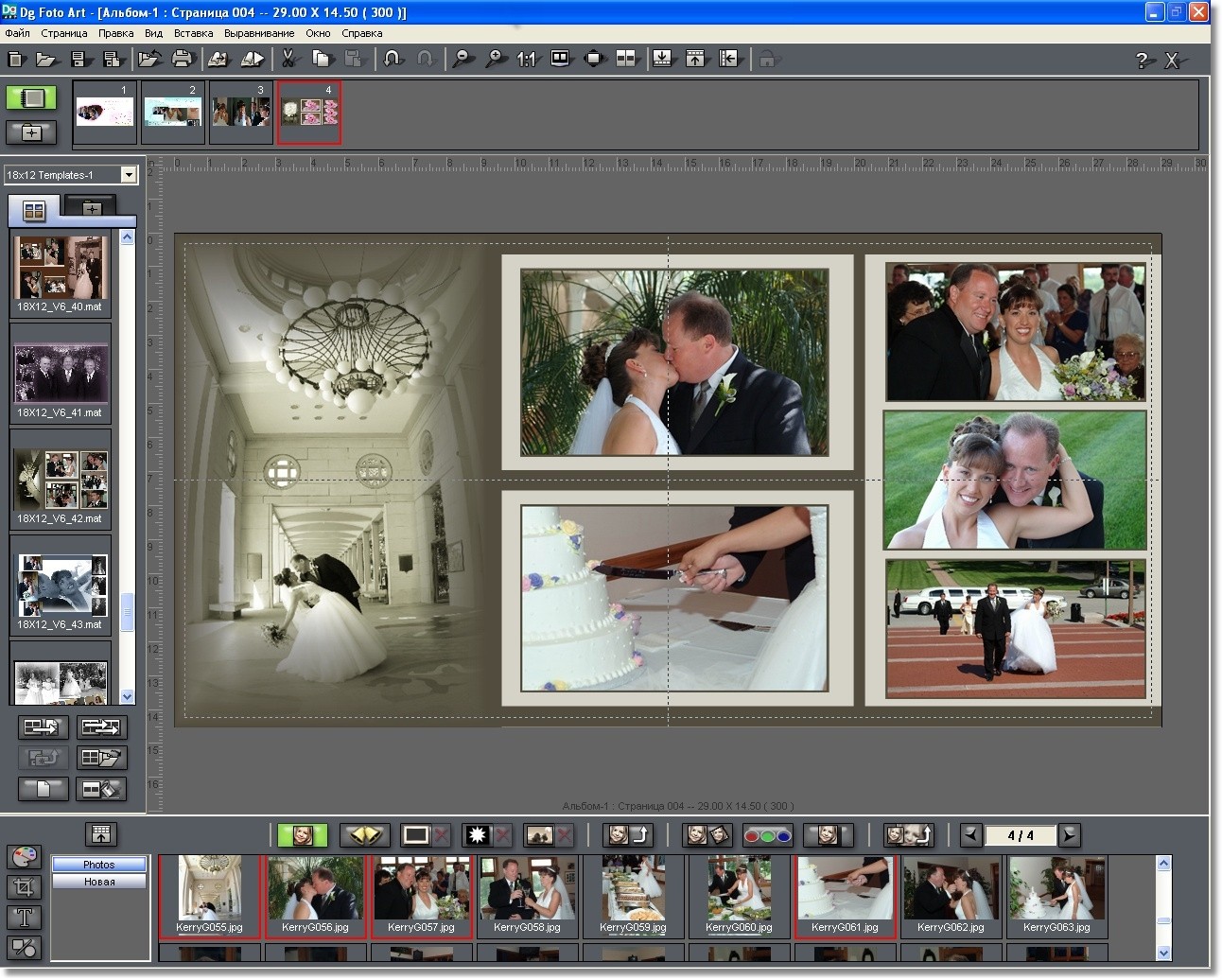Open the Вставка menu
This screenshot has height=980, width=1222.
pos(193,33)
